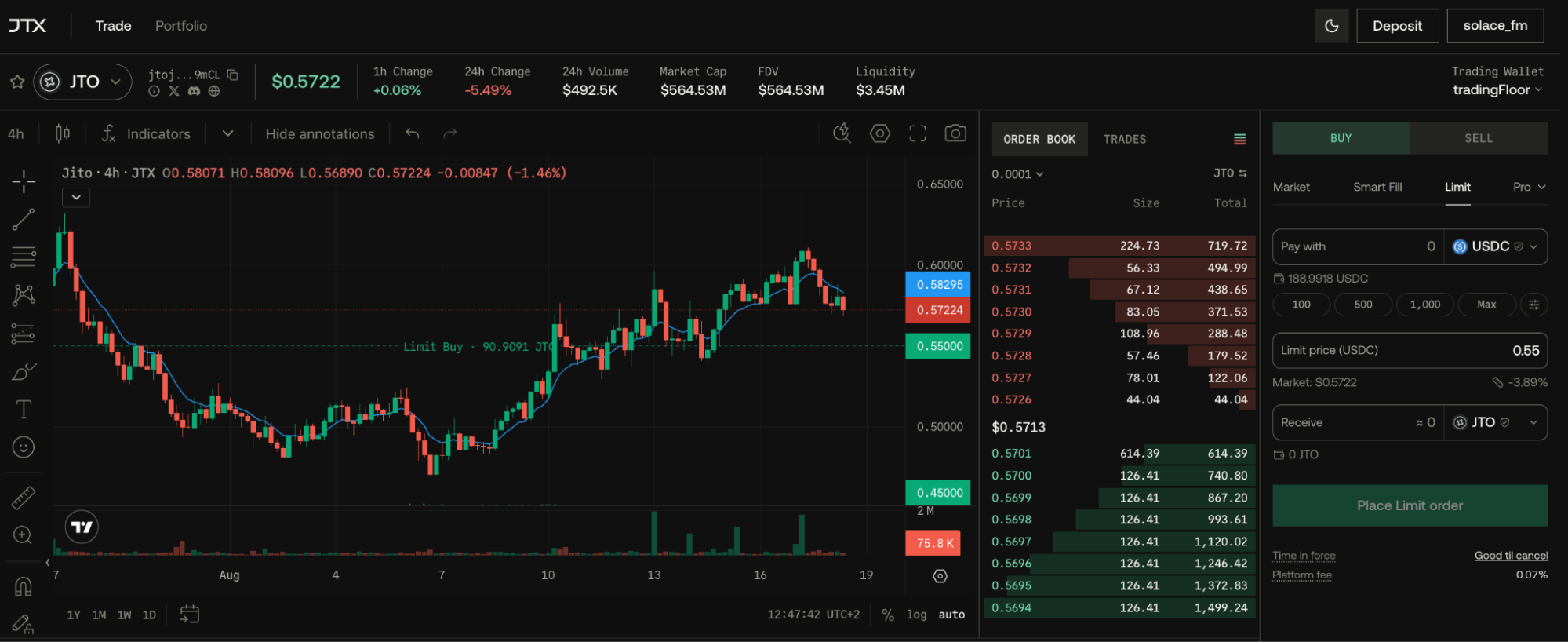
Task: Select the brush drawing tool
Action: pos(24,371)
